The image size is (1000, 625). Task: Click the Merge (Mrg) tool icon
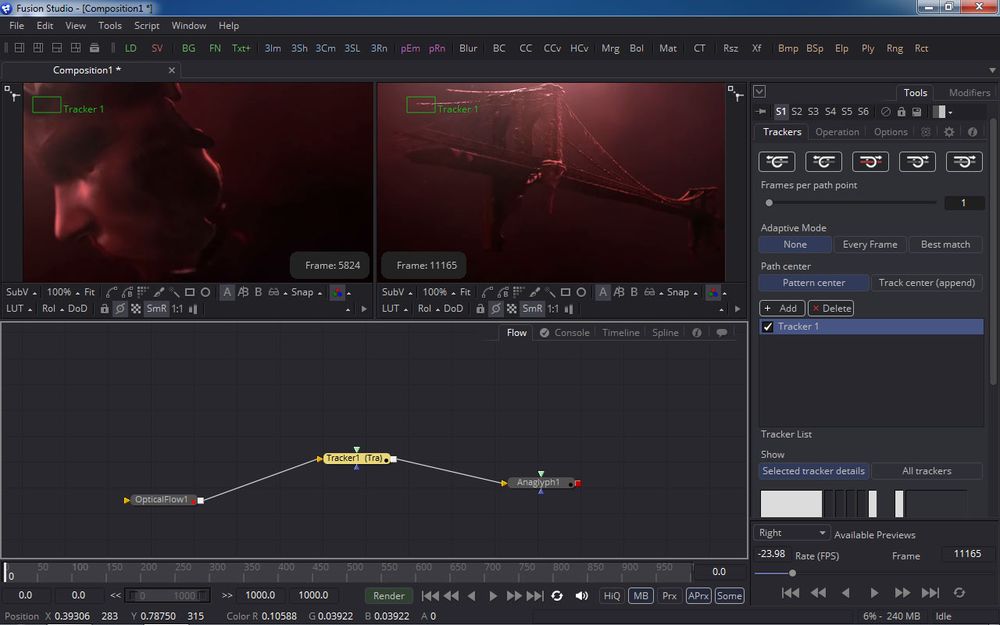click(610, 47)
